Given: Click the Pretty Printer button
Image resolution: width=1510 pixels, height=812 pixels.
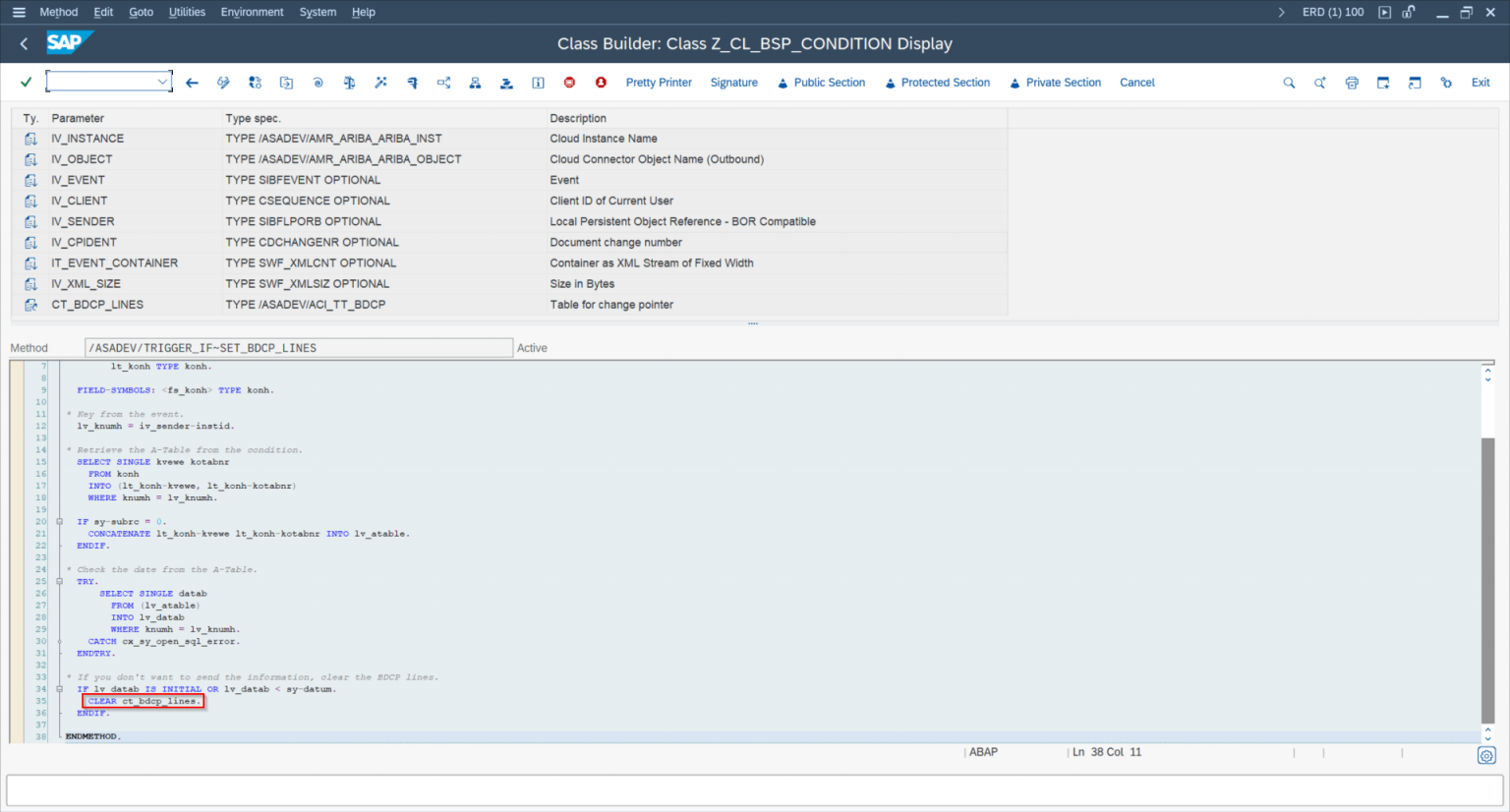Looking at the screenshot, I should pos(659,83).
